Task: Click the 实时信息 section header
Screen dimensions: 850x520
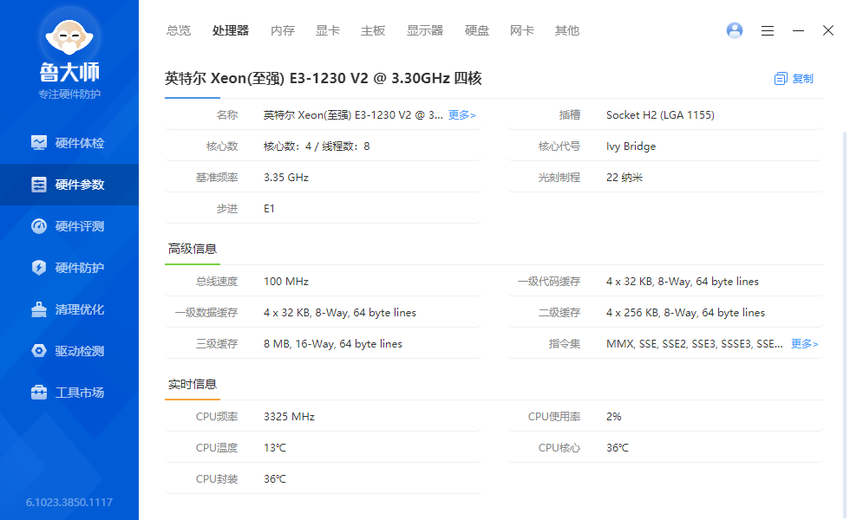Action: point(192,384)
